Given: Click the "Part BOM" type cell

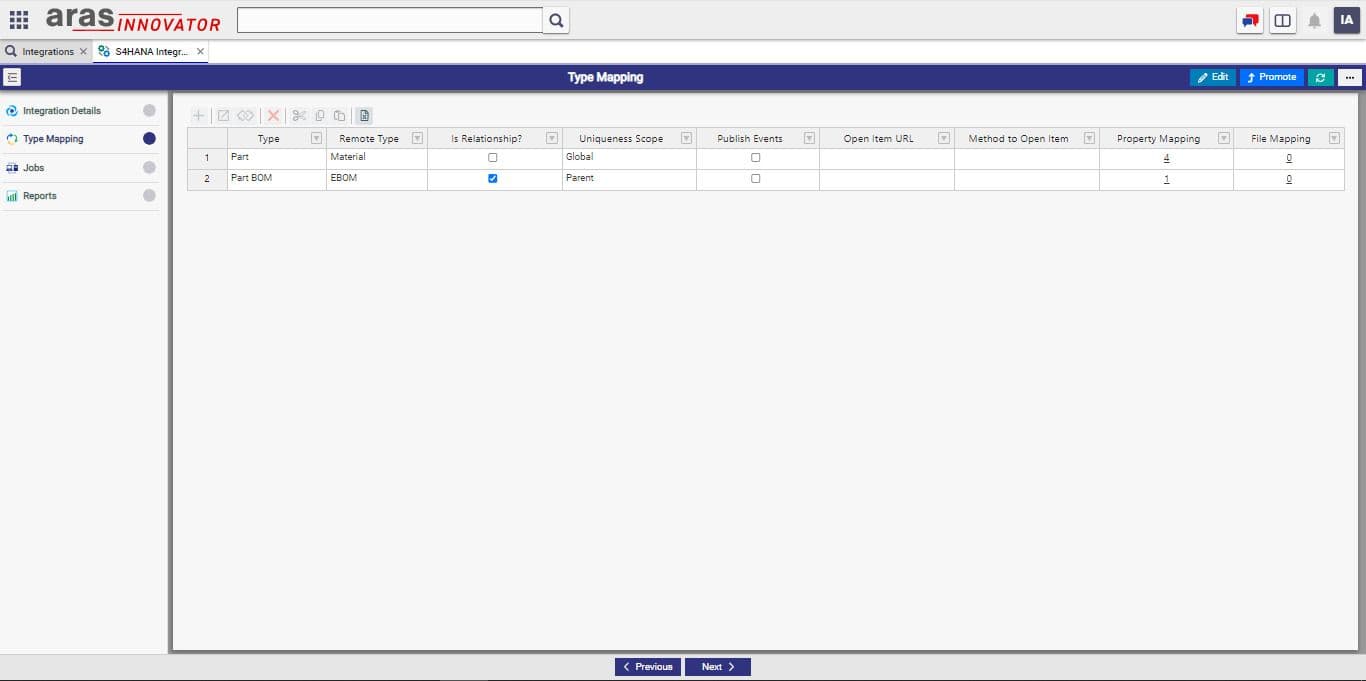Looking at the screenshot, I should pos(277,179).
